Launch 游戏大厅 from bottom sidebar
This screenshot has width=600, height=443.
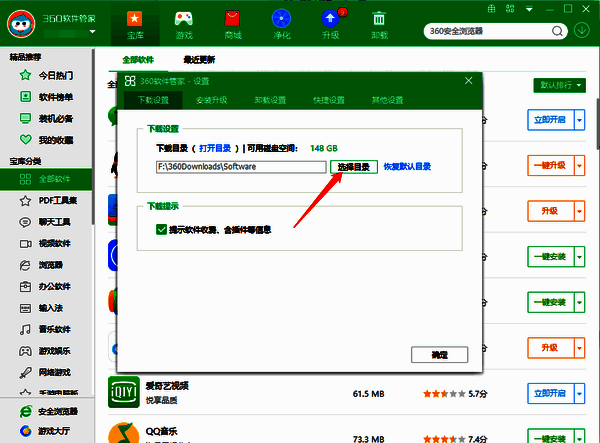point(44,431)
